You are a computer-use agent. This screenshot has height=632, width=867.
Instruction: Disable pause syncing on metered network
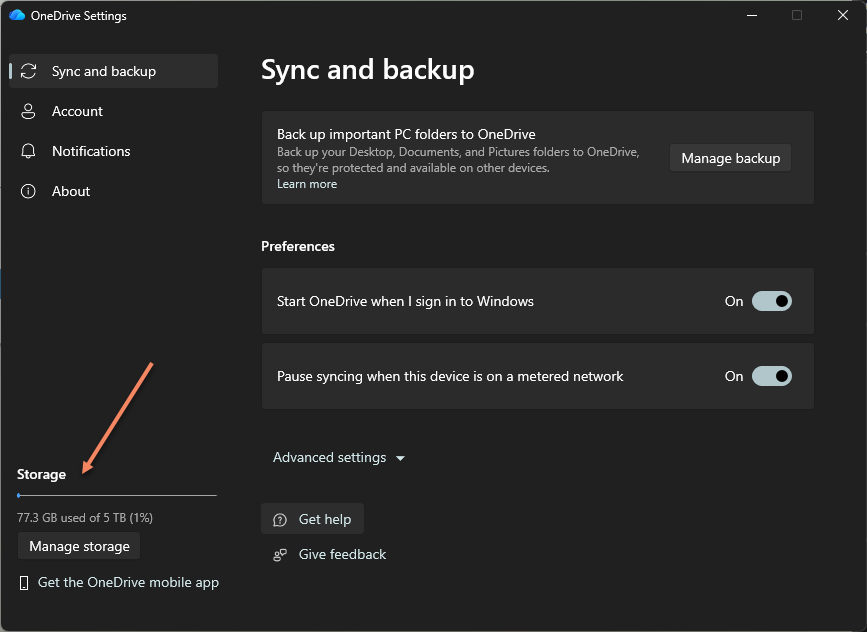click(x=771, y=376)
